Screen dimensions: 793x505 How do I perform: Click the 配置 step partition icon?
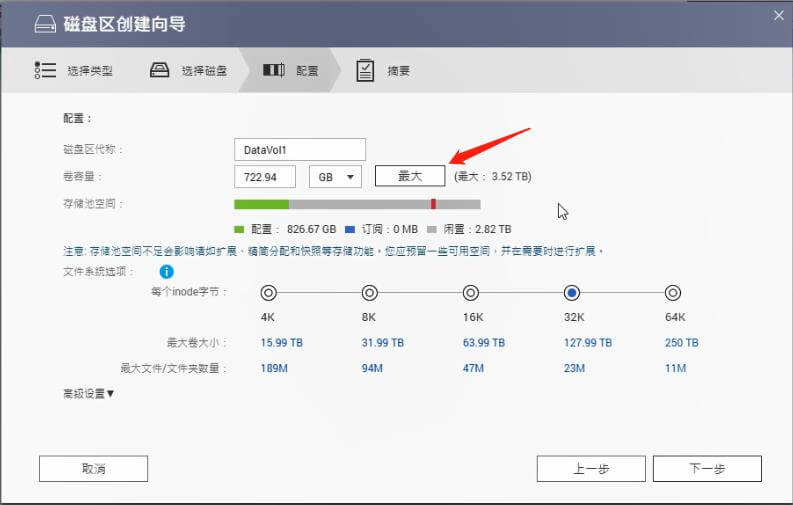274,70
